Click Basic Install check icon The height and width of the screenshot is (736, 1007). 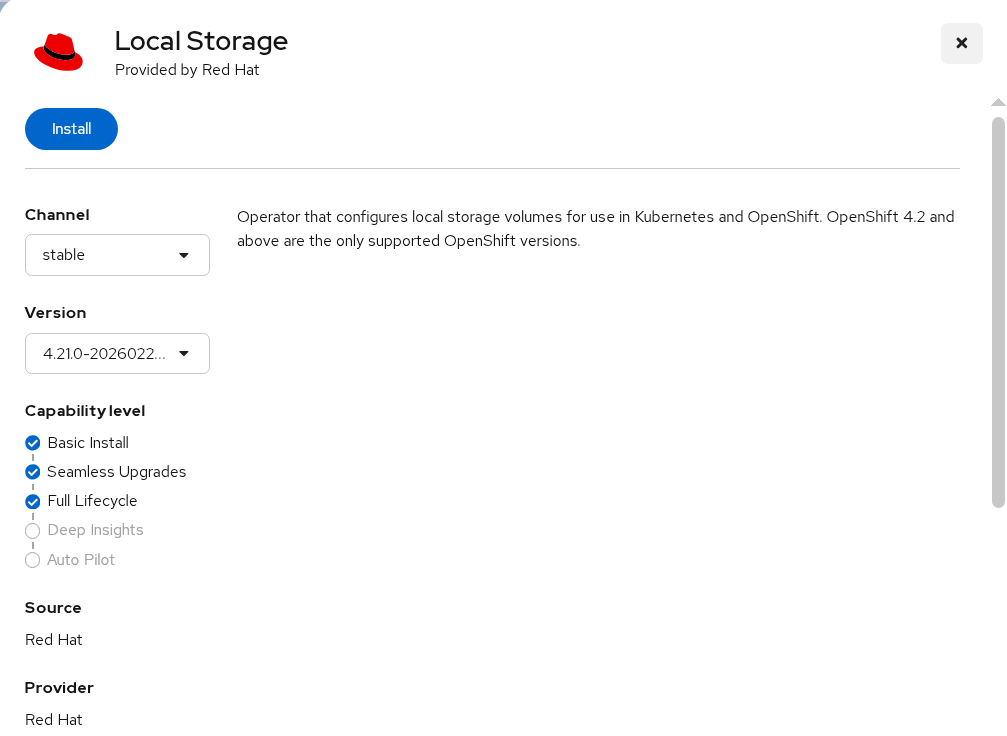point(33,443)
